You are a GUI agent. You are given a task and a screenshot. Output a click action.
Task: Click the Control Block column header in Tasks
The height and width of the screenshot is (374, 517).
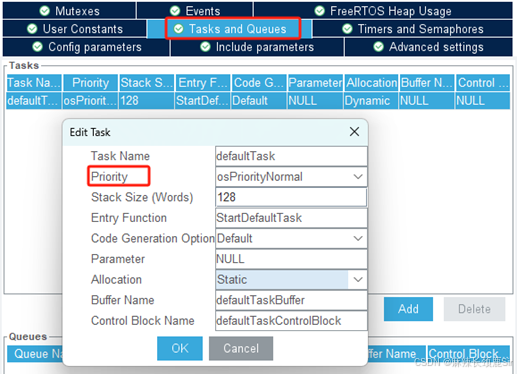[483, 83]
